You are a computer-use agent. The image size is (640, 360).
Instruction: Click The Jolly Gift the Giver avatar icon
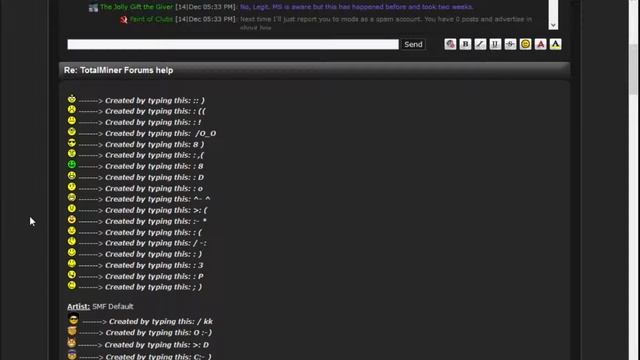[93, 7]
